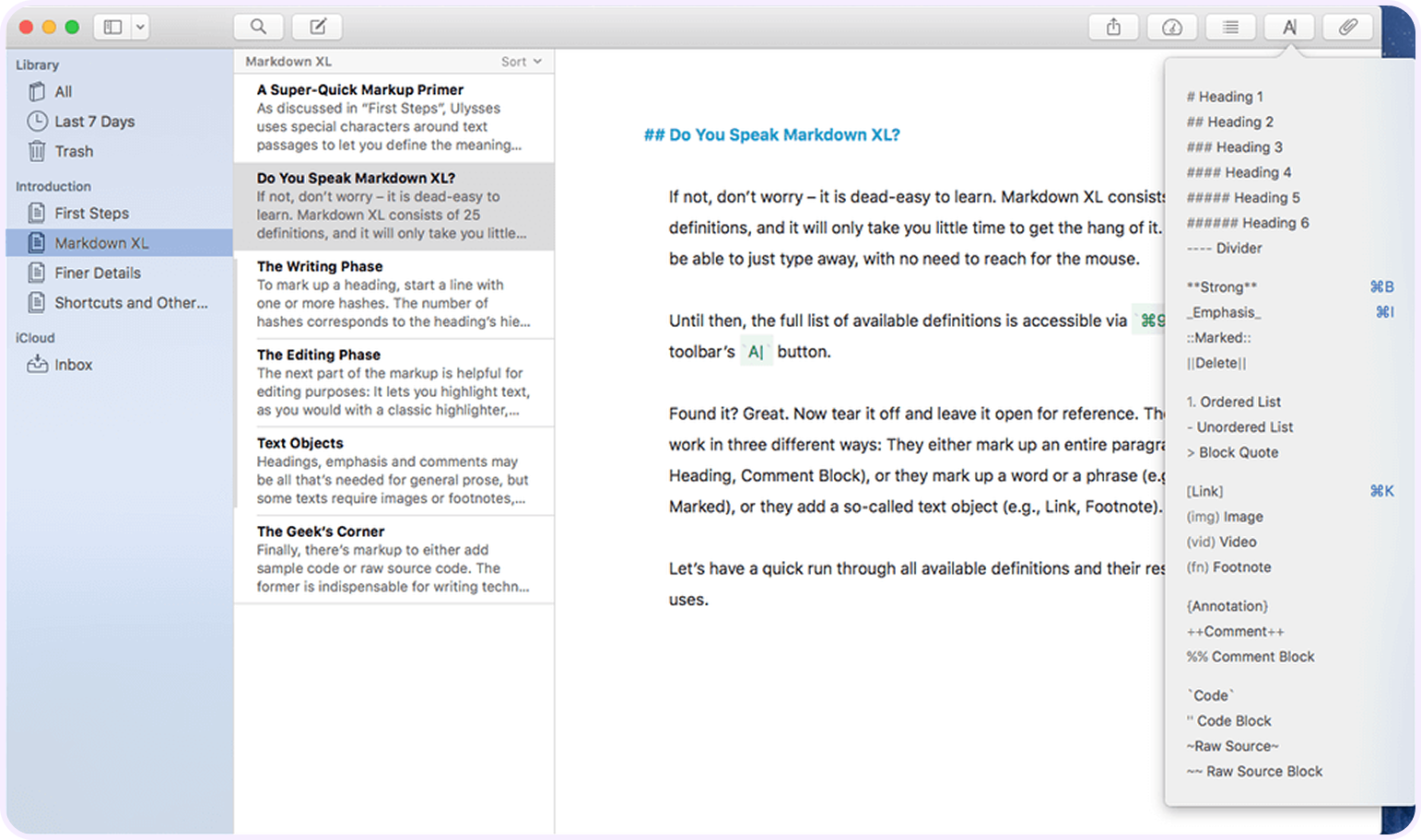Open the statistics gauge icon
Viewport: 1421px width, 840px height.
point(1172,28)
